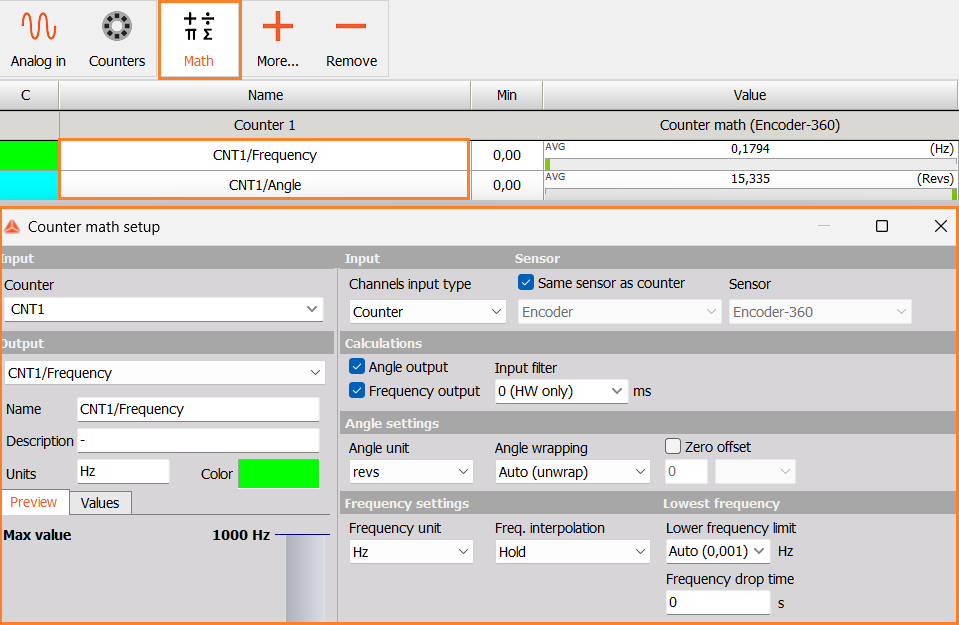Click the Name column header

(265, 95)
